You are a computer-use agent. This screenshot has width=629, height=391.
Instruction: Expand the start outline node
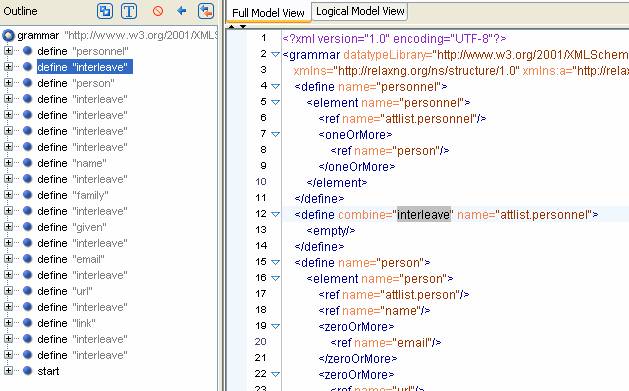click(8, 371)
